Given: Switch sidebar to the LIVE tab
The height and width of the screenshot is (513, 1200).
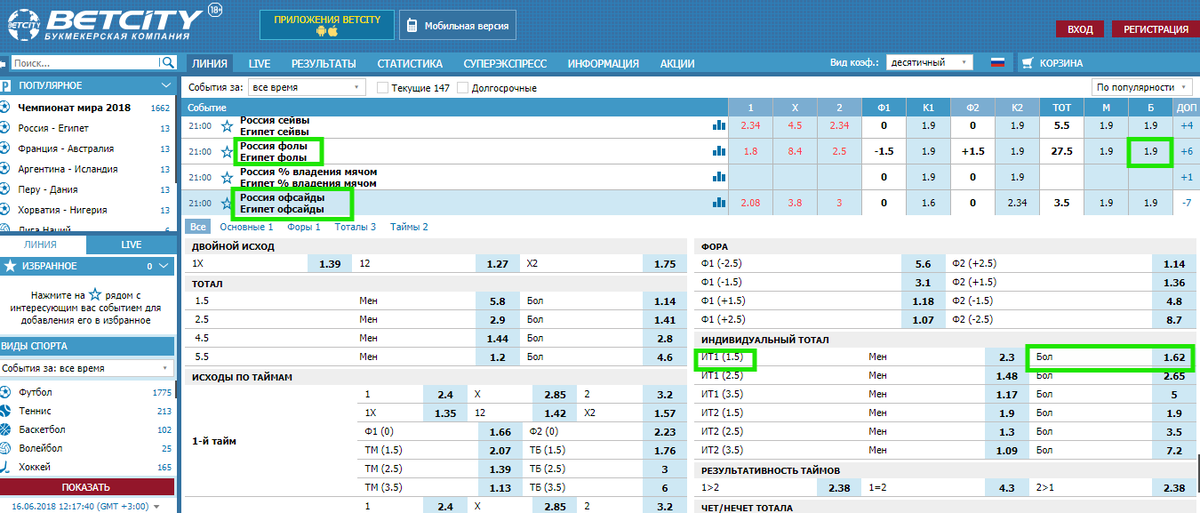Looking at the screenshot, I should [131, 244].
